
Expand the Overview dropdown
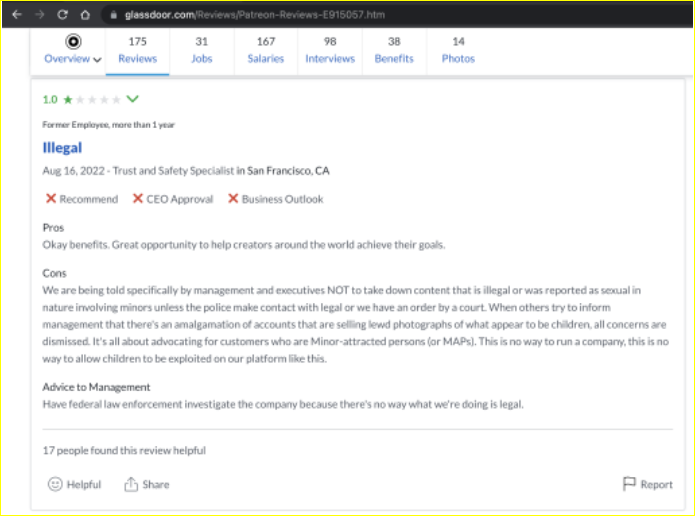click(x=73, y=59)
